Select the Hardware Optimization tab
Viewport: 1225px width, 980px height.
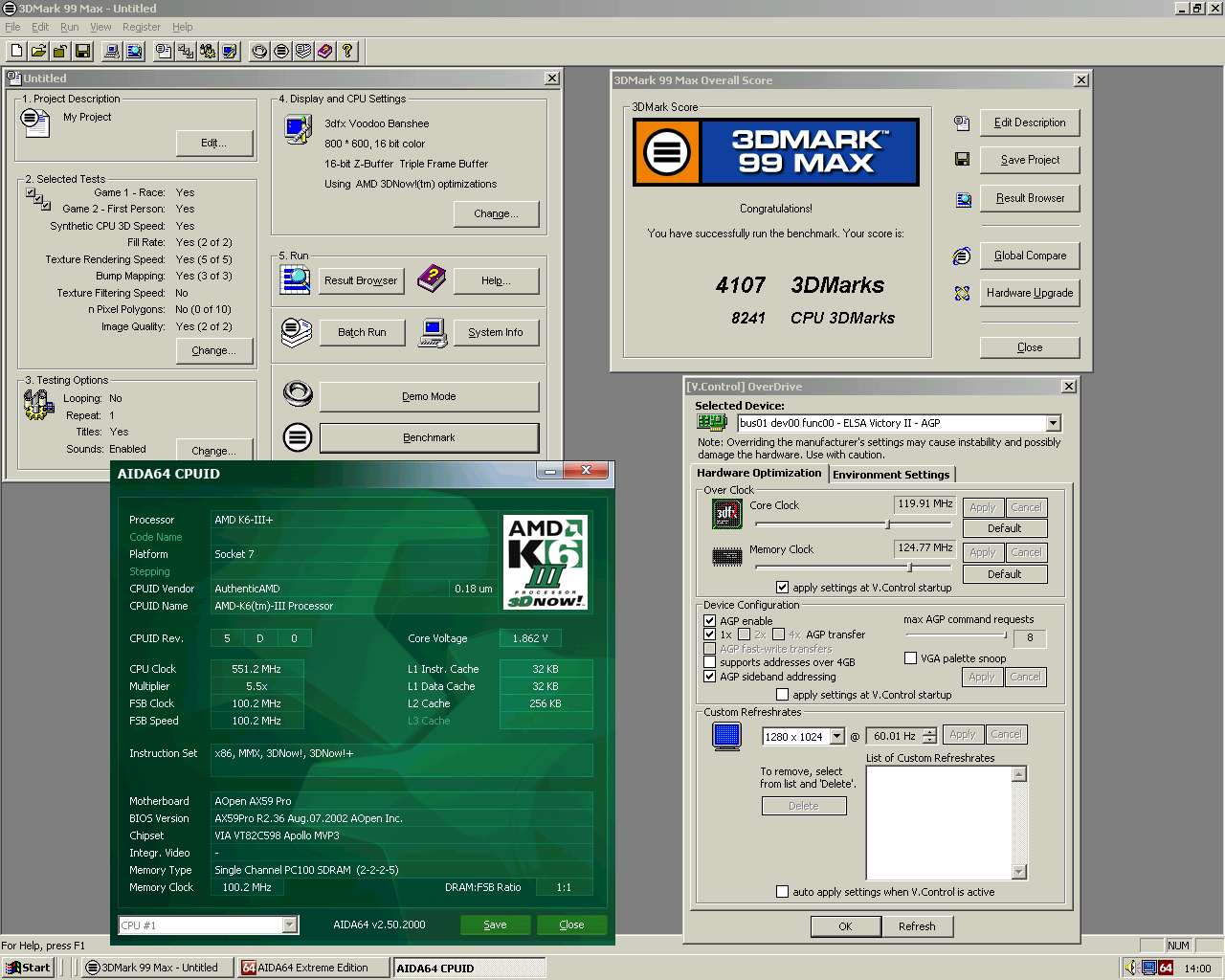pyautogui.click(x=759, y=473)
